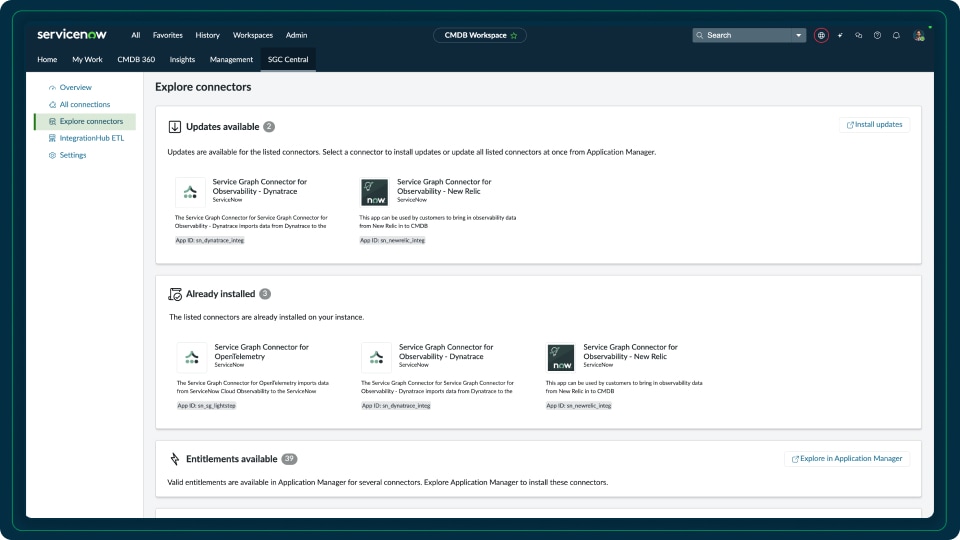Click the Entitlements available lightning icon
The image size is (960, 540).
coord(174,459)
